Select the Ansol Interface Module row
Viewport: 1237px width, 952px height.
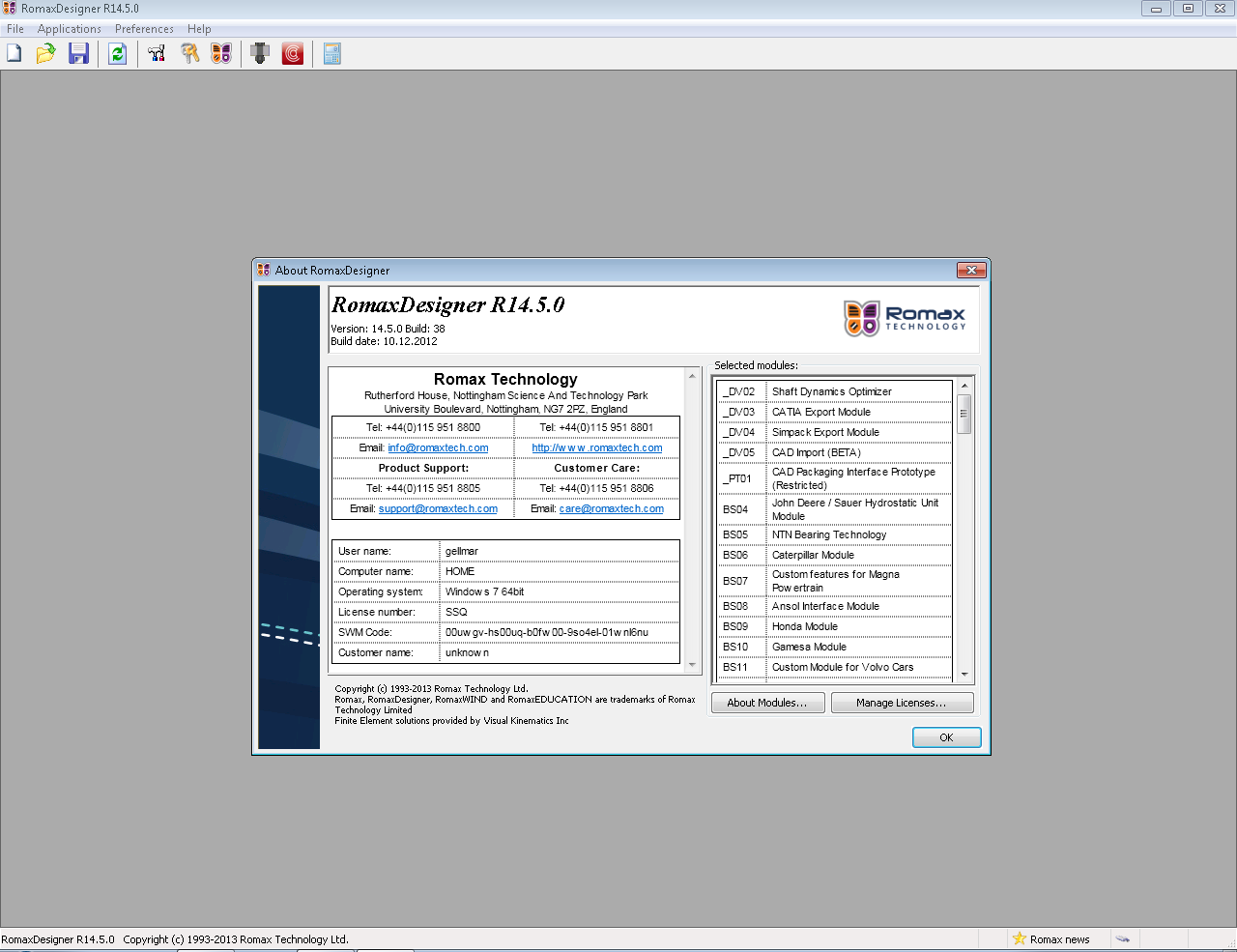click(x=835, y=606)
